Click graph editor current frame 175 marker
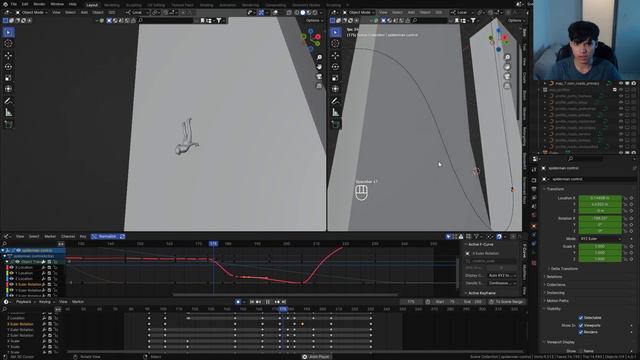 click(x=213, y=244)
